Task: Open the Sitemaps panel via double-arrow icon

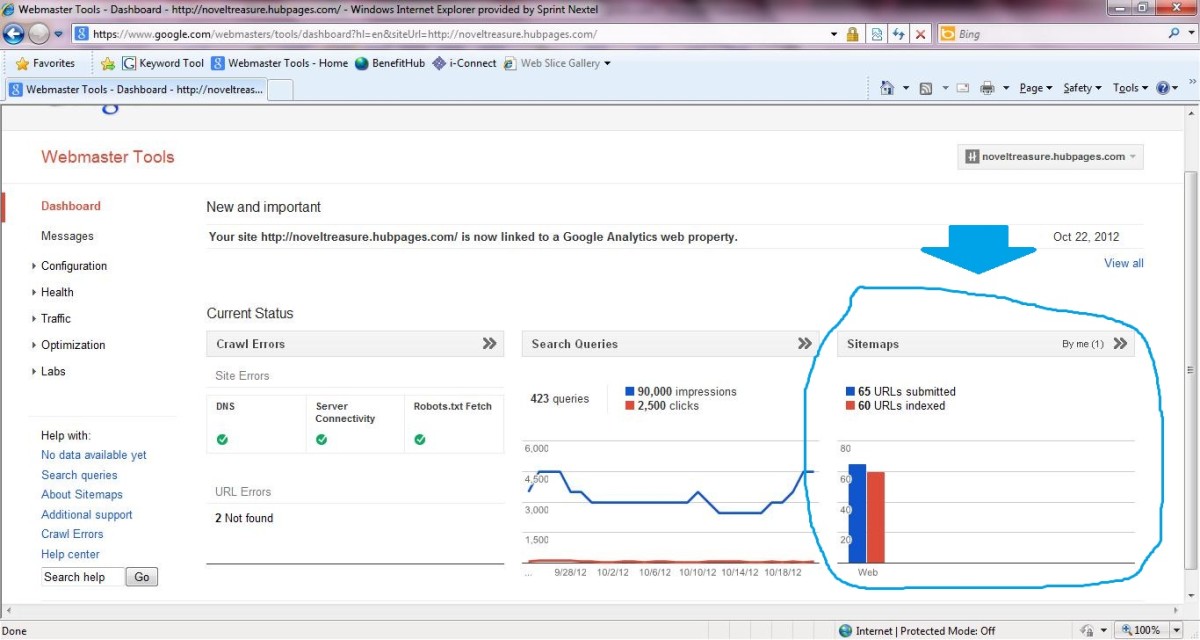Action: [1122, 343]
